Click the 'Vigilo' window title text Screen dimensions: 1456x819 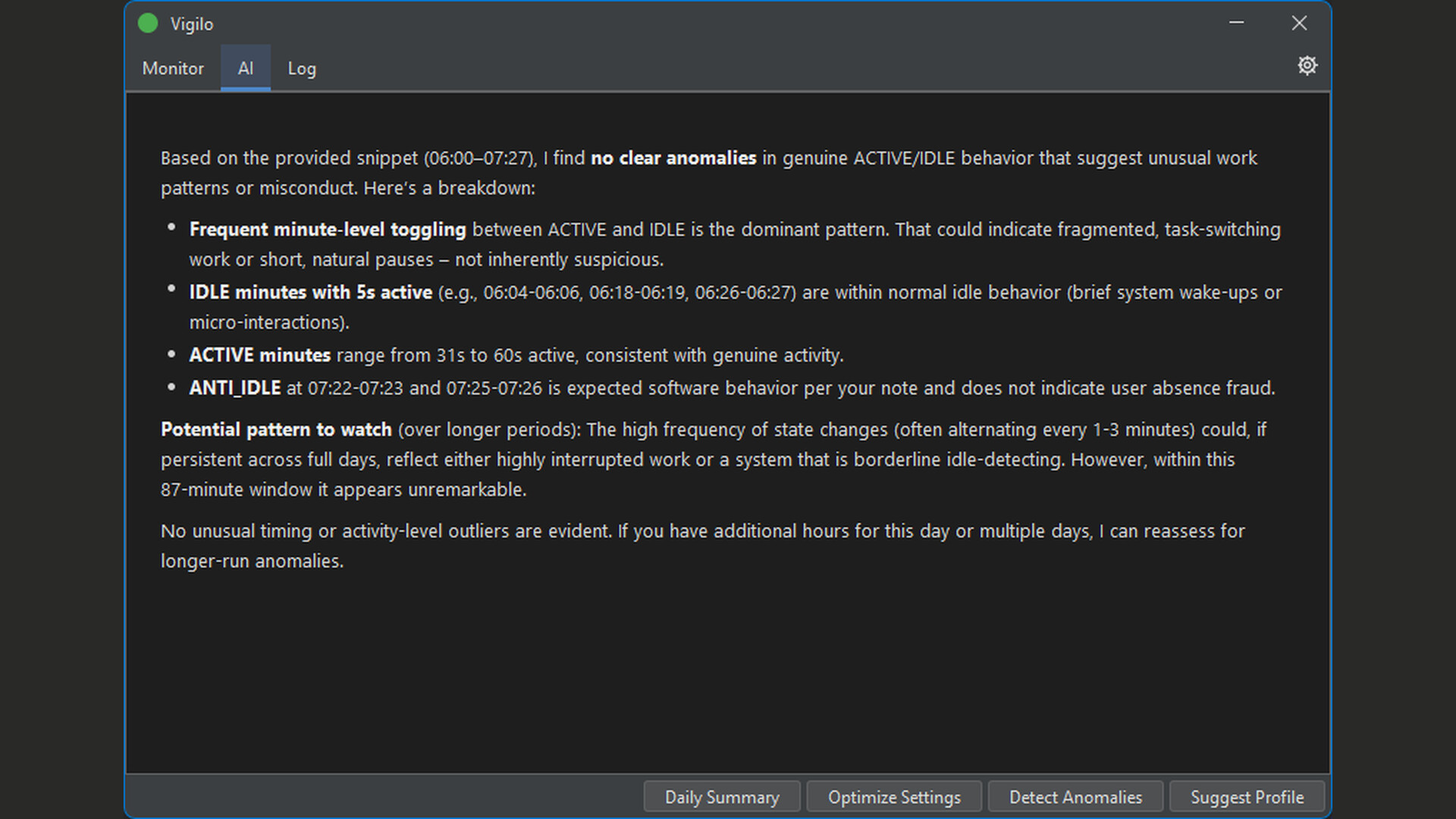click(192, 24)
